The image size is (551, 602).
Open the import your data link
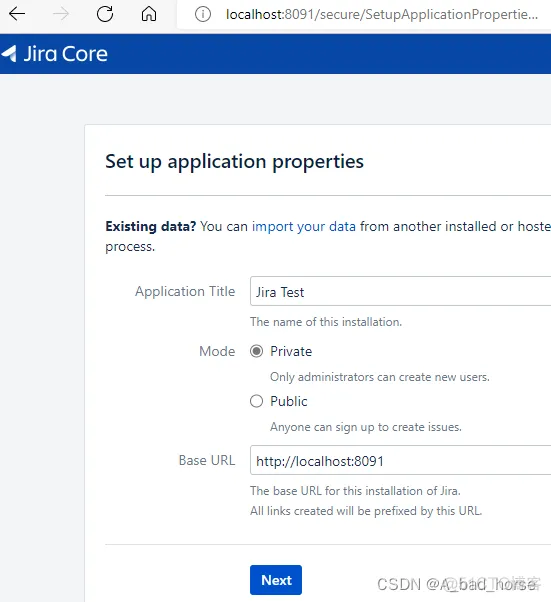pyautogui.click(x=303, y=227)
